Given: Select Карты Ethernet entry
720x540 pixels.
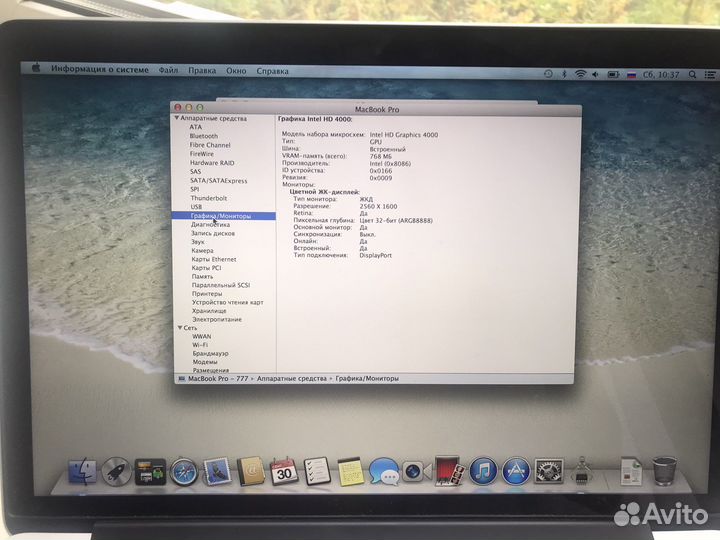Looking at the screenshot, I should tap(214, 259).
